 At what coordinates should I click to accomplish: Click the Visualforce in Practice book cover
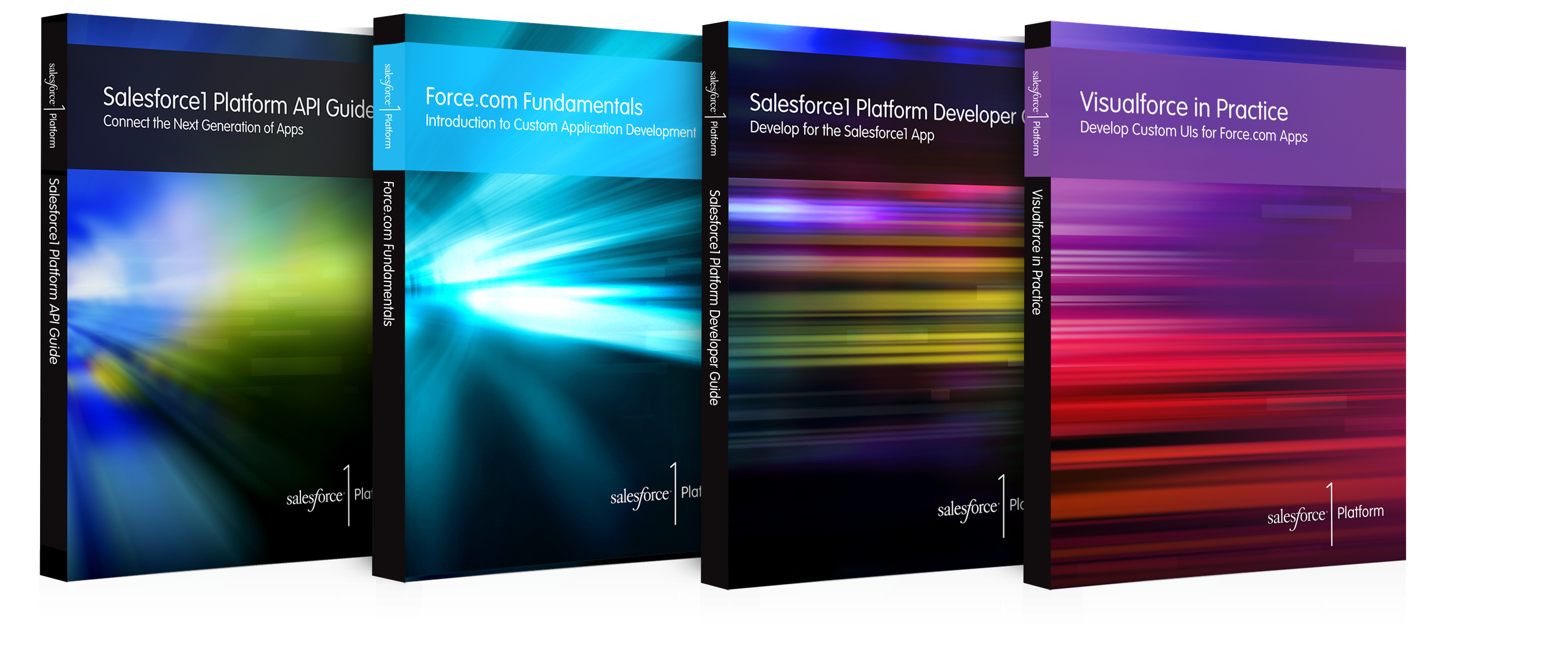[x=1228, y=305]
